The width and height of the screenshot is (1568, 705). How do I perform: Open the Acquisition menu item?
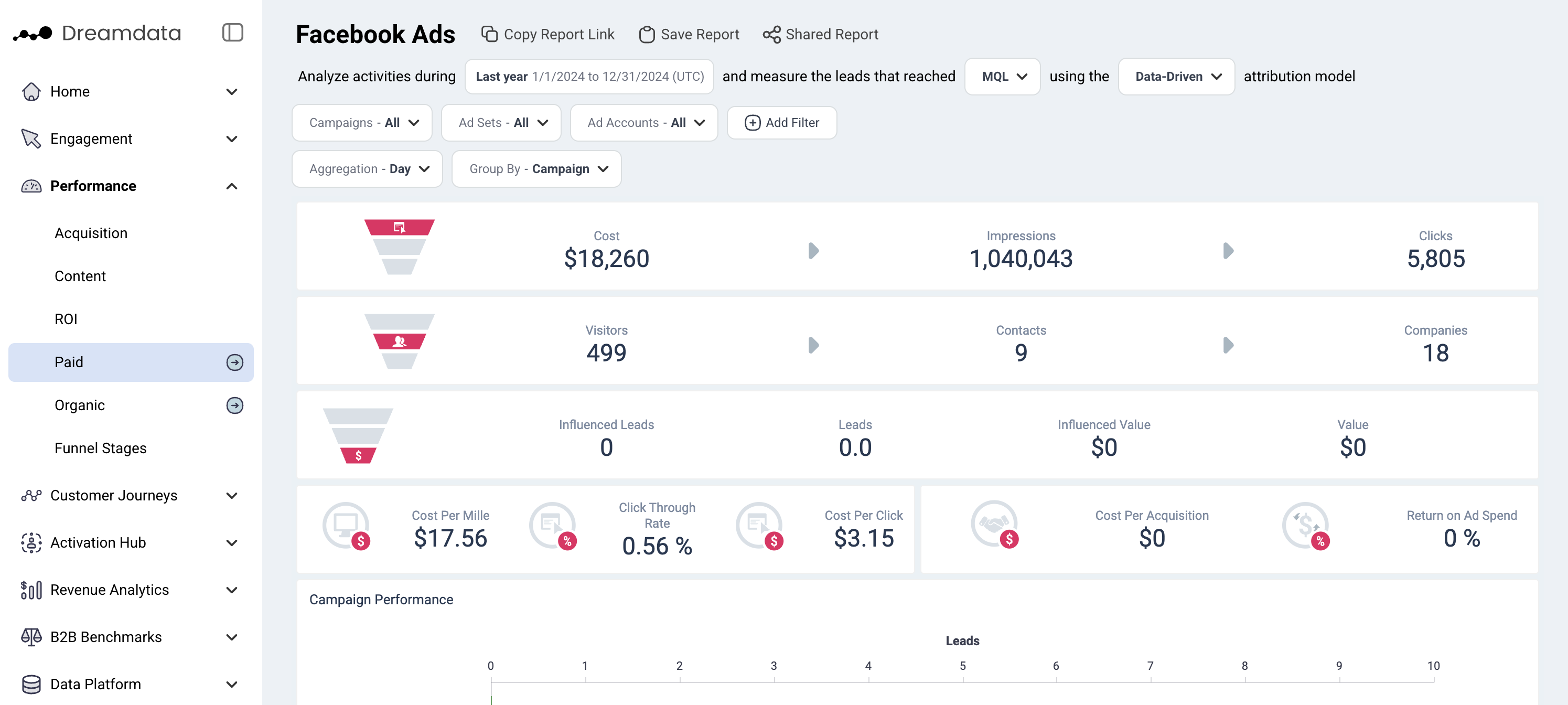[91, 233]
